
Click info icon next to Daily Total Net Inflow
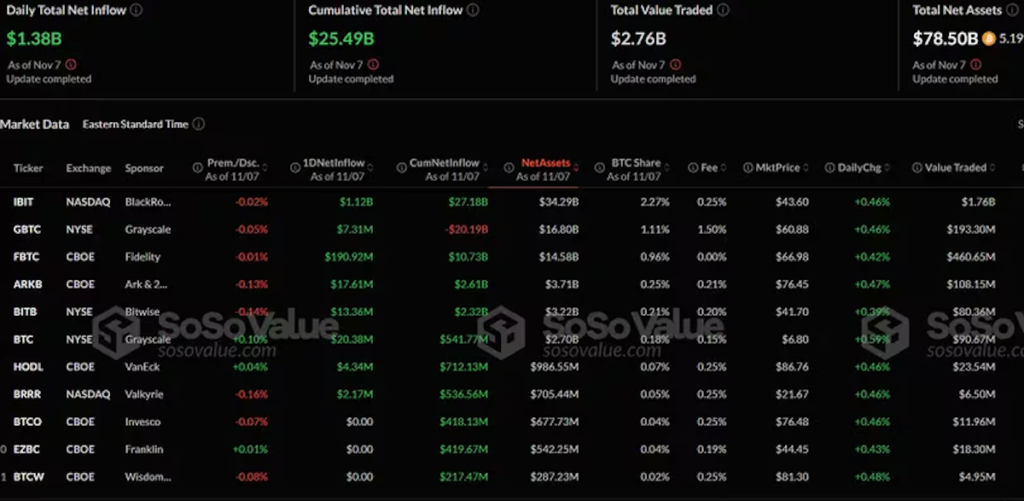coord(136,10)
